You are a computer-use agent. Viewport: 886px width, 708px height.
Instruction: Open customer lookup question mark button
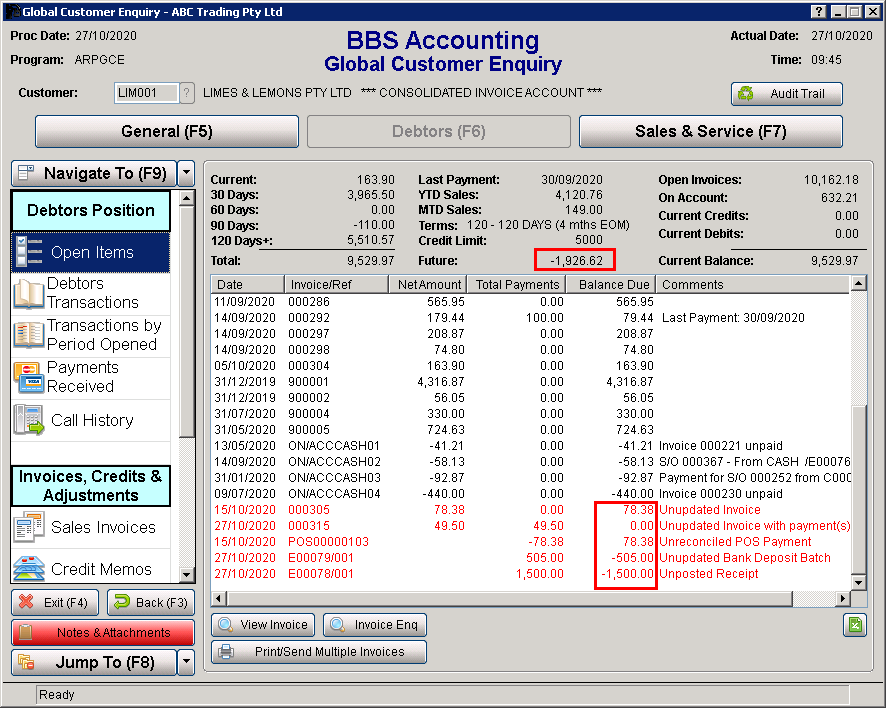pos(187,93)
